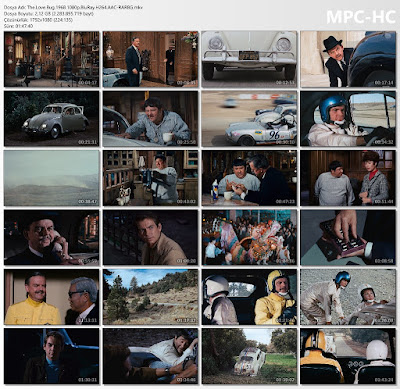Select the file name line mentioning The Love Bug
The height and width of the screenshot is (389, 400).
(73, 7)
